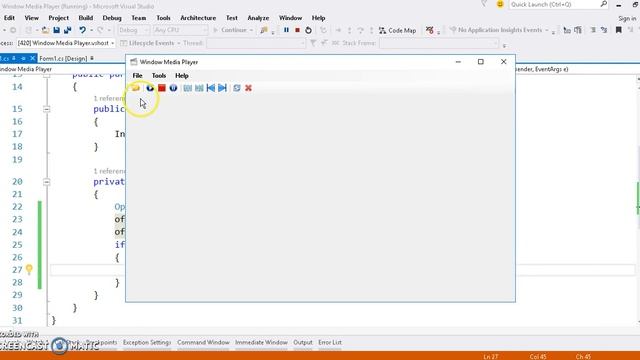The width and height of the screenshot is (640, 360).
Task: Open the Thread dropdown field
Action: coord(256,43)
